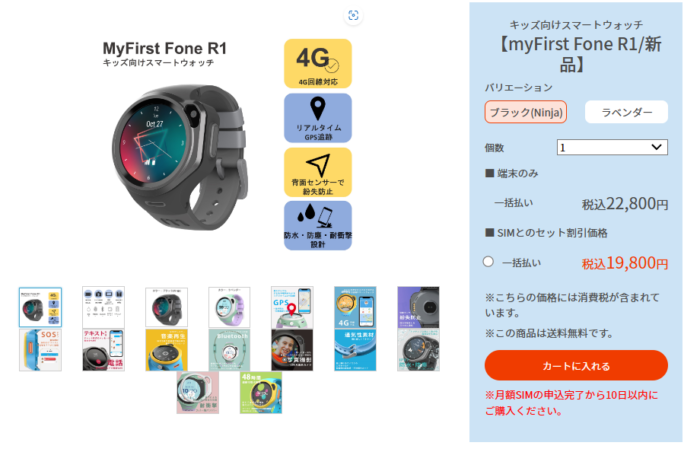Viewport: 700px width, 452px height.
Task: Open the 48-hour battery thumbnail
Action: (x=261, y=393)
